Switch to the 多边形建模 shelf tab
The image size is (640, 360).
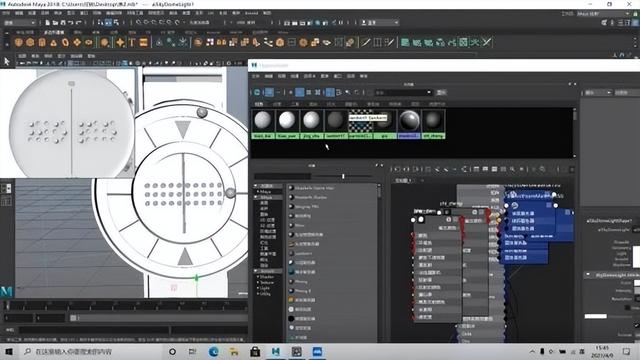coord(54,32)
